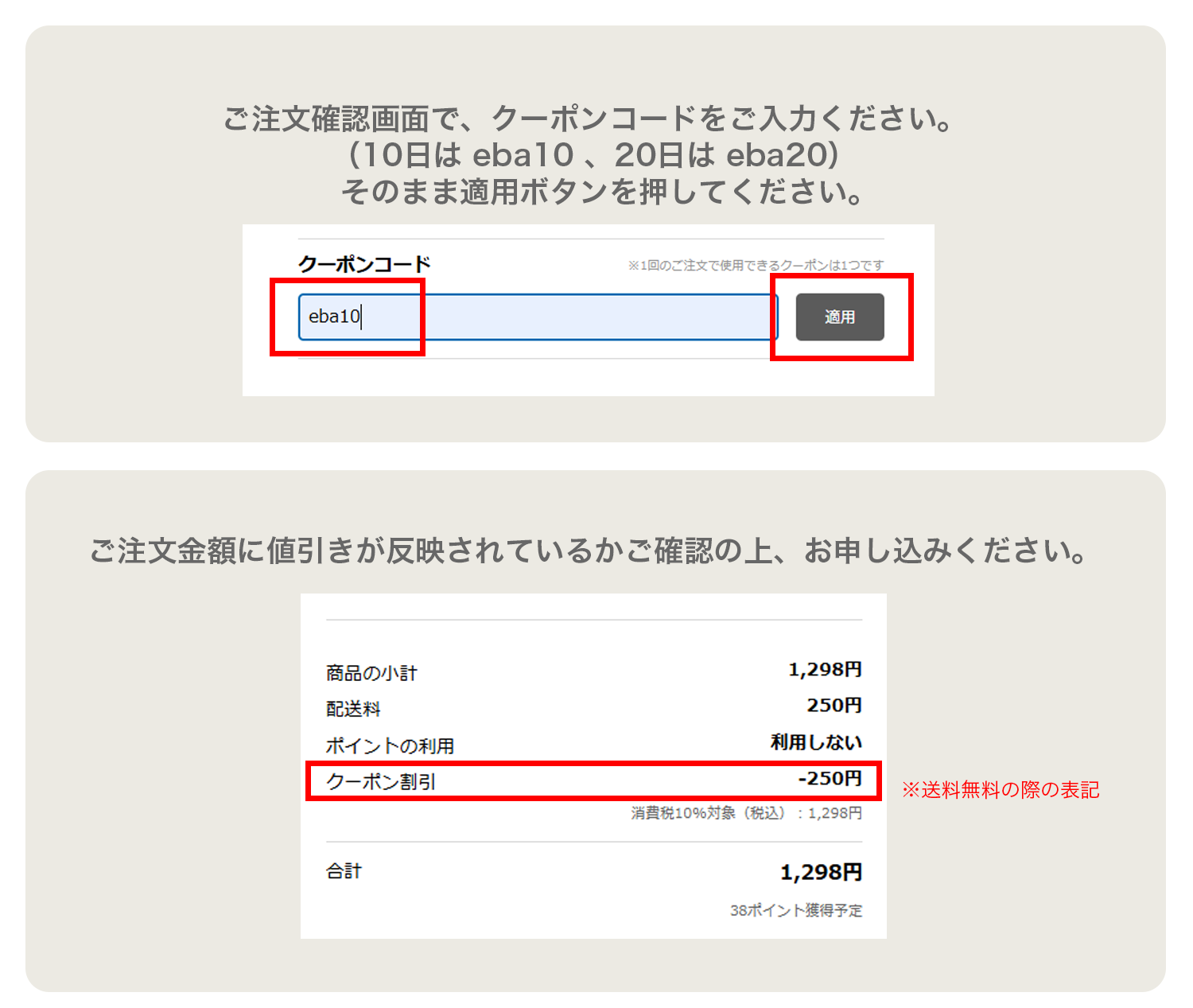Click the 1,298円 subtotal amount
The image size is (1193, 1008).
coord(825,670)
